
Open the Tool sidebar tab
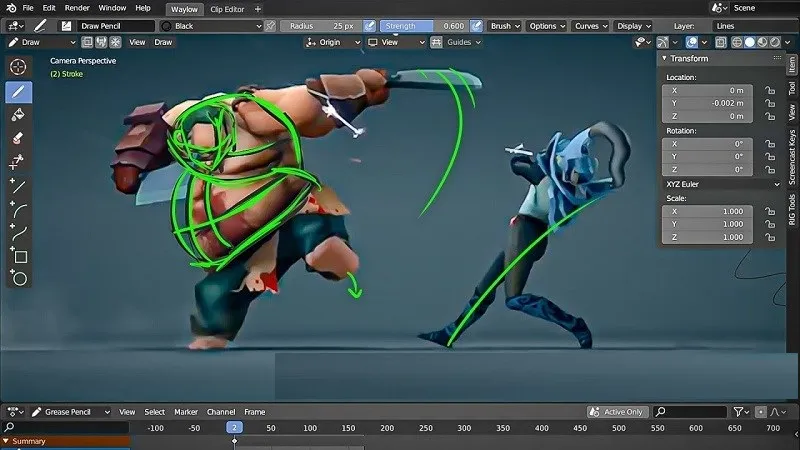(792, 88)
